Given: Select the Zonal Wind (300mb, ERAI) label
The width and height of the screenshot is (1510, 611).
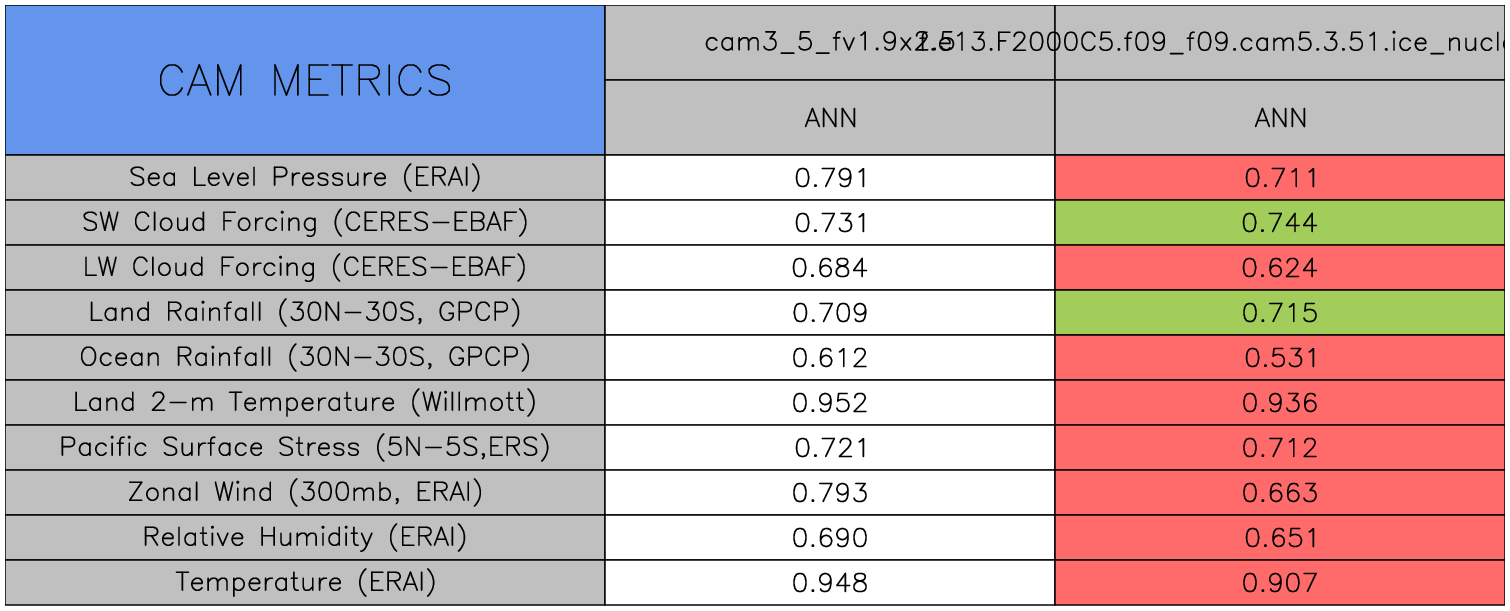Looking at the screenshot, I should (305, 493).
